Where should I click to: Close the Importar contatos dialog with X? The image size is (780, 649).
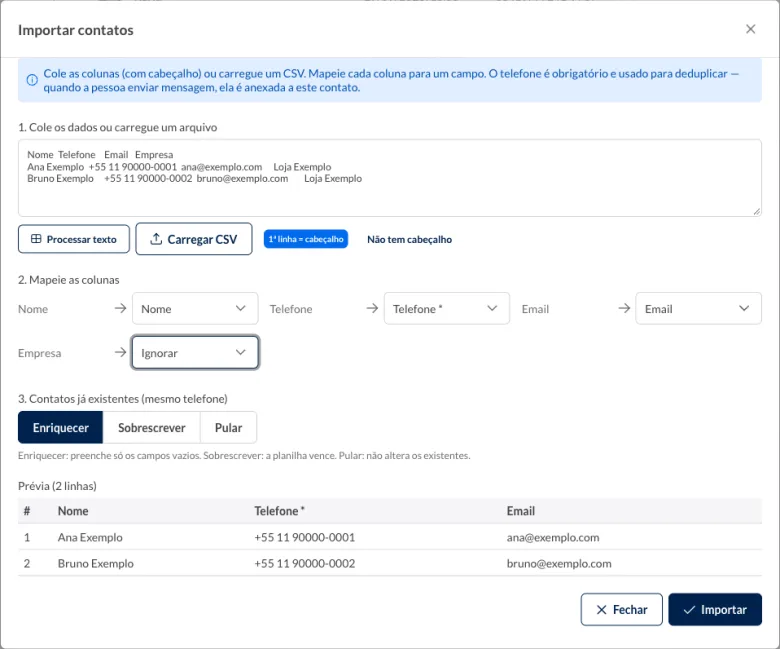click(x=750, y=29)
